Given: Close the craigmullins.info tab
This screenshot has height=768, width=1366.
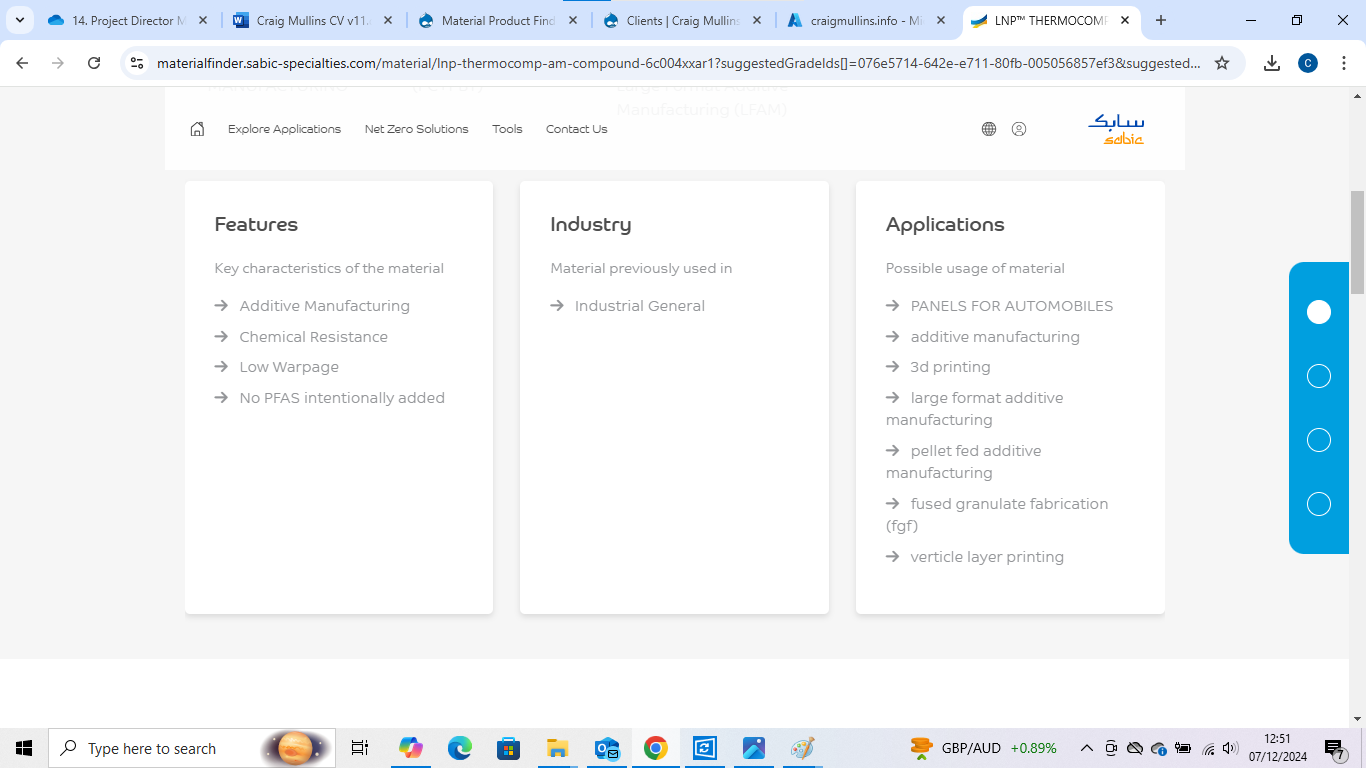Looking at the screenshot, I should 942,20.
